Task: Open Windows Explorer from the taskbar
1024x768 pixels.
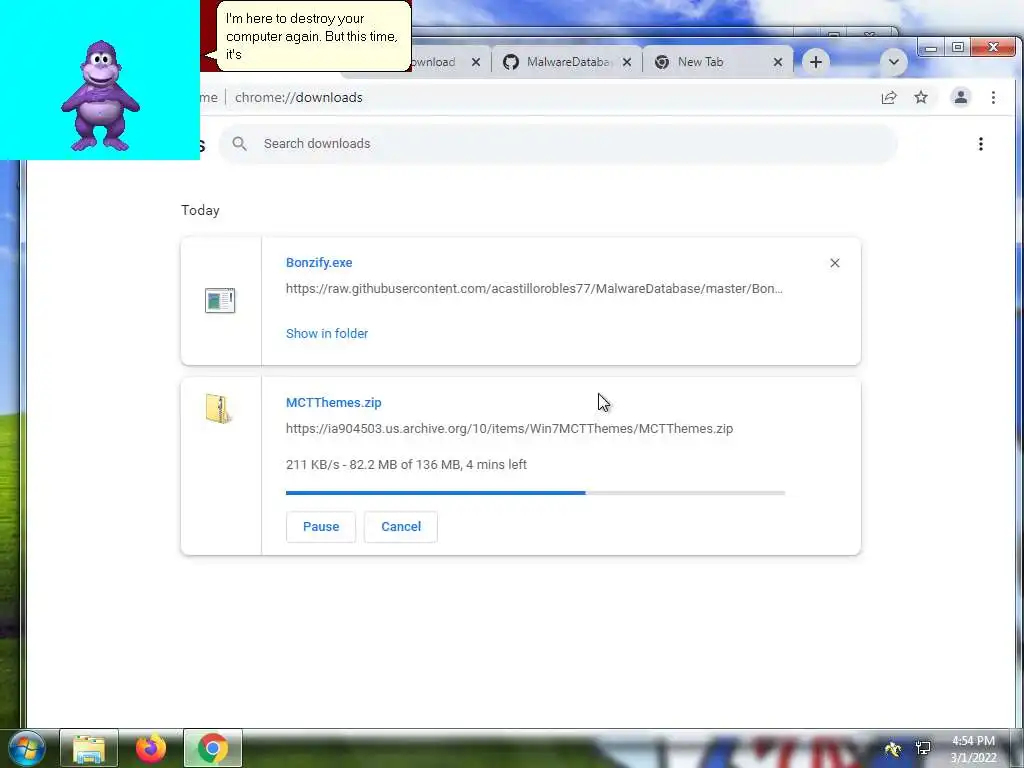Action: 89,748
